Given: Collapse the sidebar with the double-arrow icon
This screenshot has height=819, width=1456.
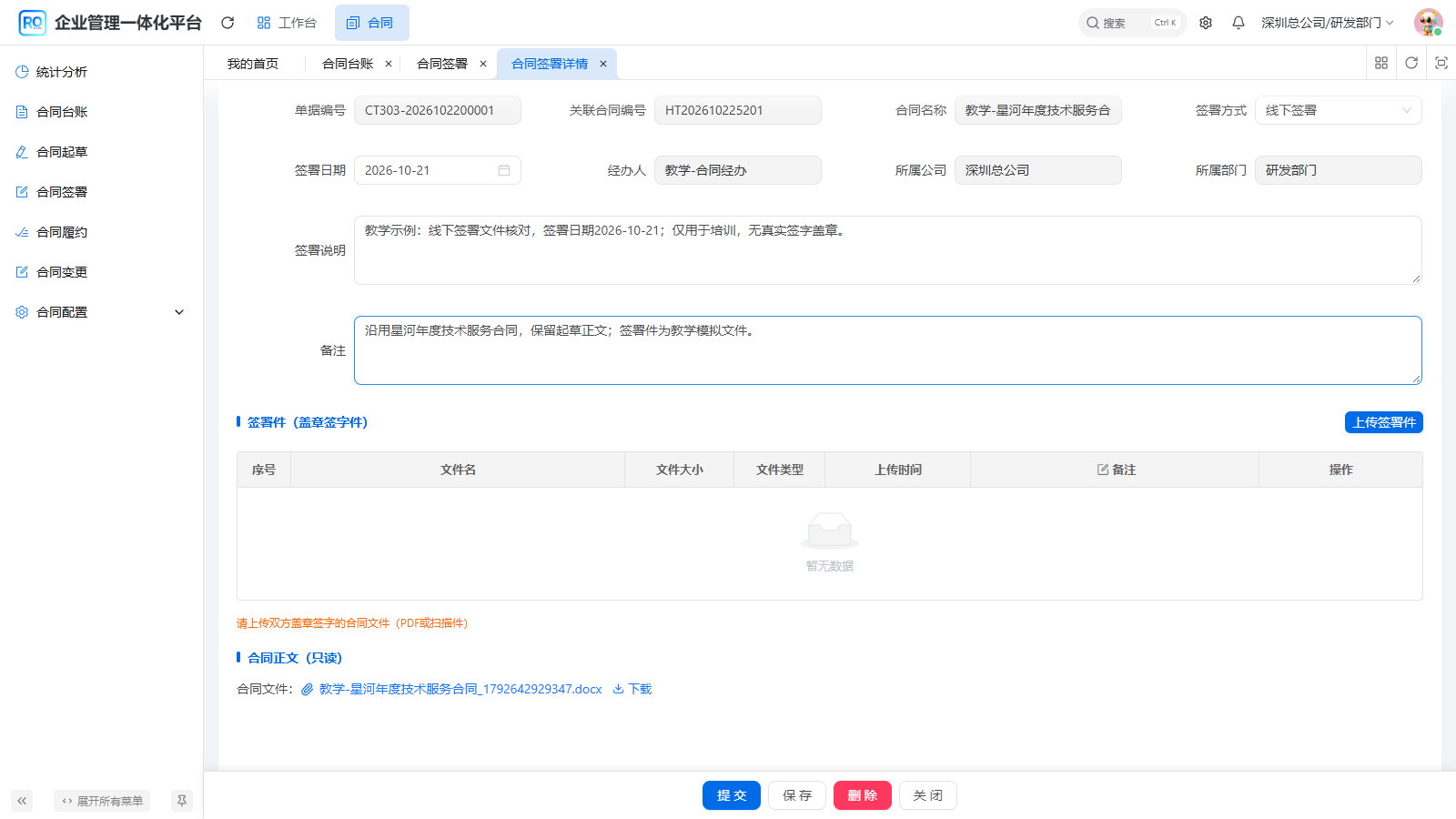Looking at the screenshot, I should 22,801.
